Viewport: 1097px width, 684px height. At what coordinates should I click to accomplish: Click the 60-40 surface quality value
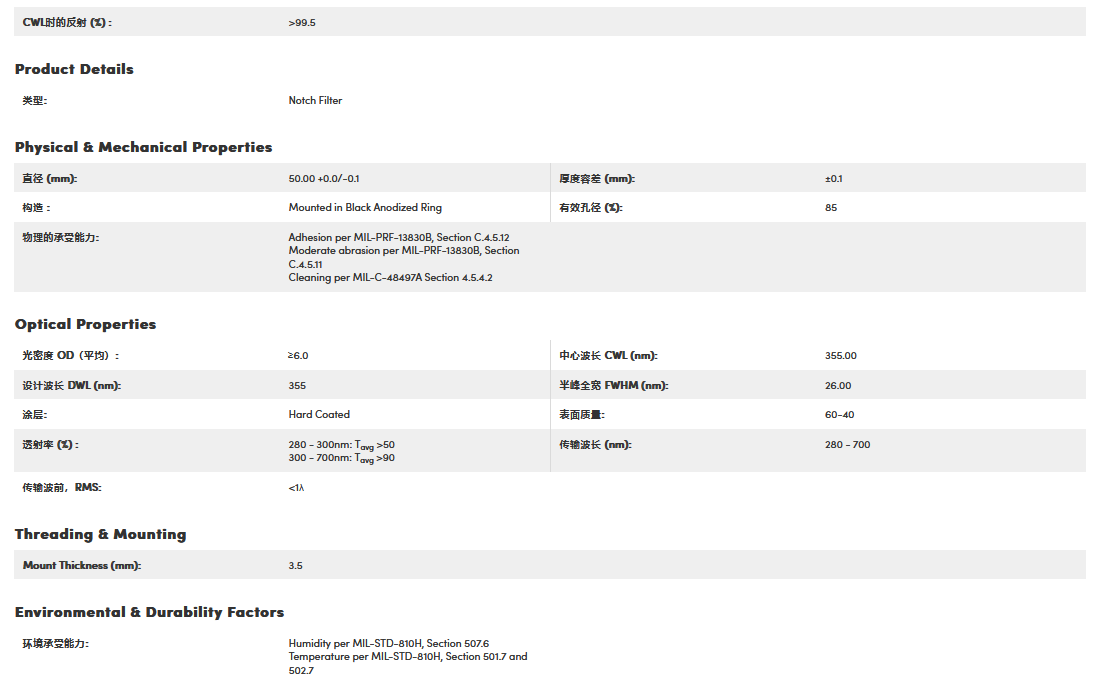(x=839, y=414)
